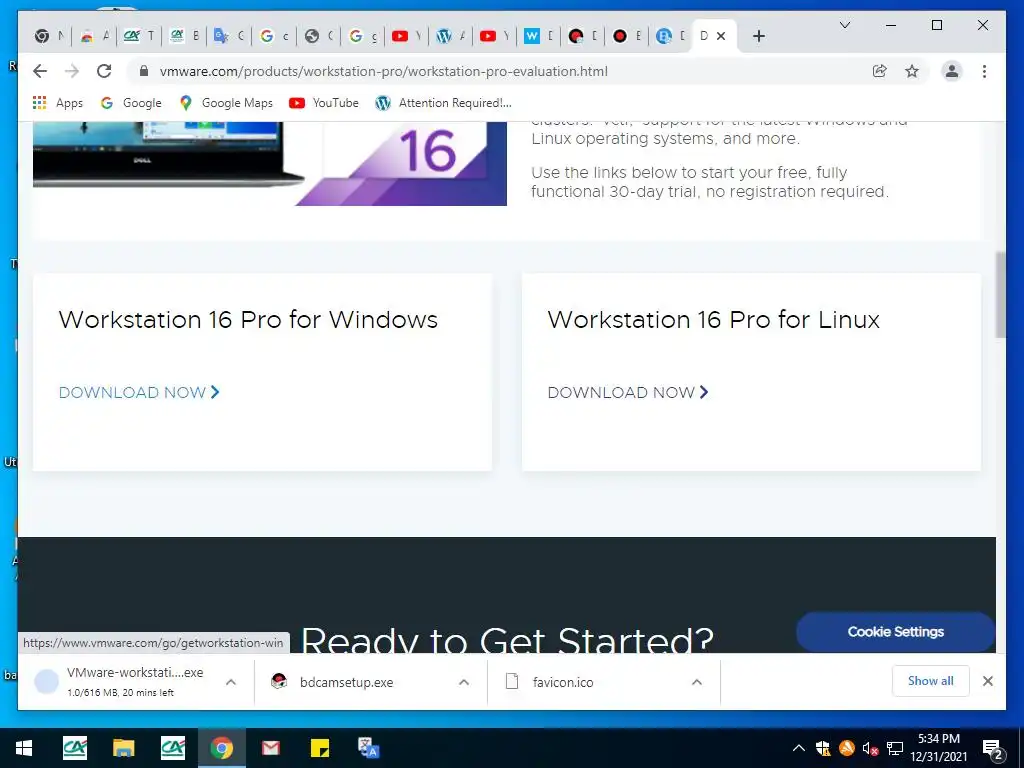Switch to the blue W icon tab
The width and height of the screenshot is (1024, 768).
point(539,37)
